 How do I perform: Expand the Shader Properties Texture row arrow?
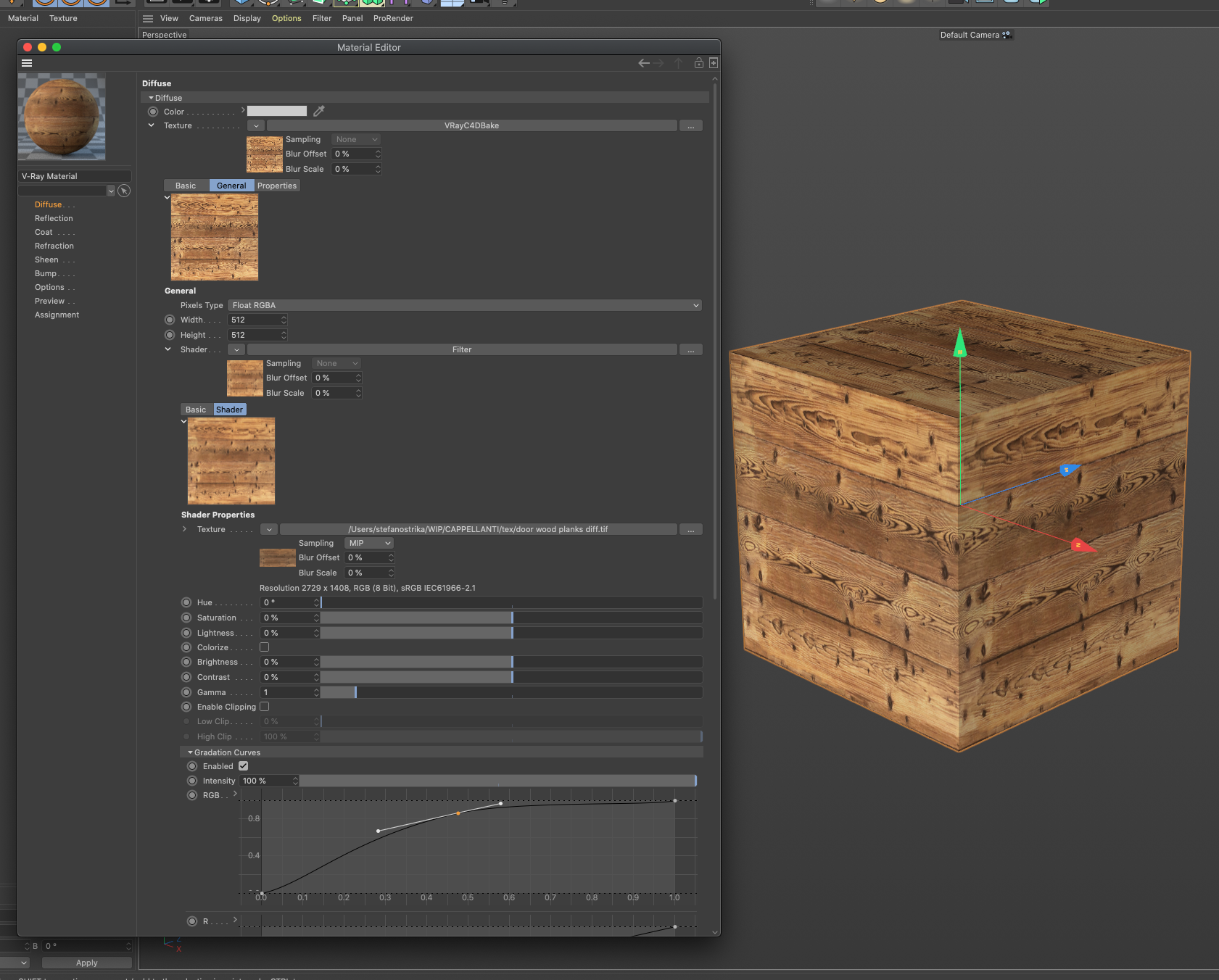tap(185, 529)
